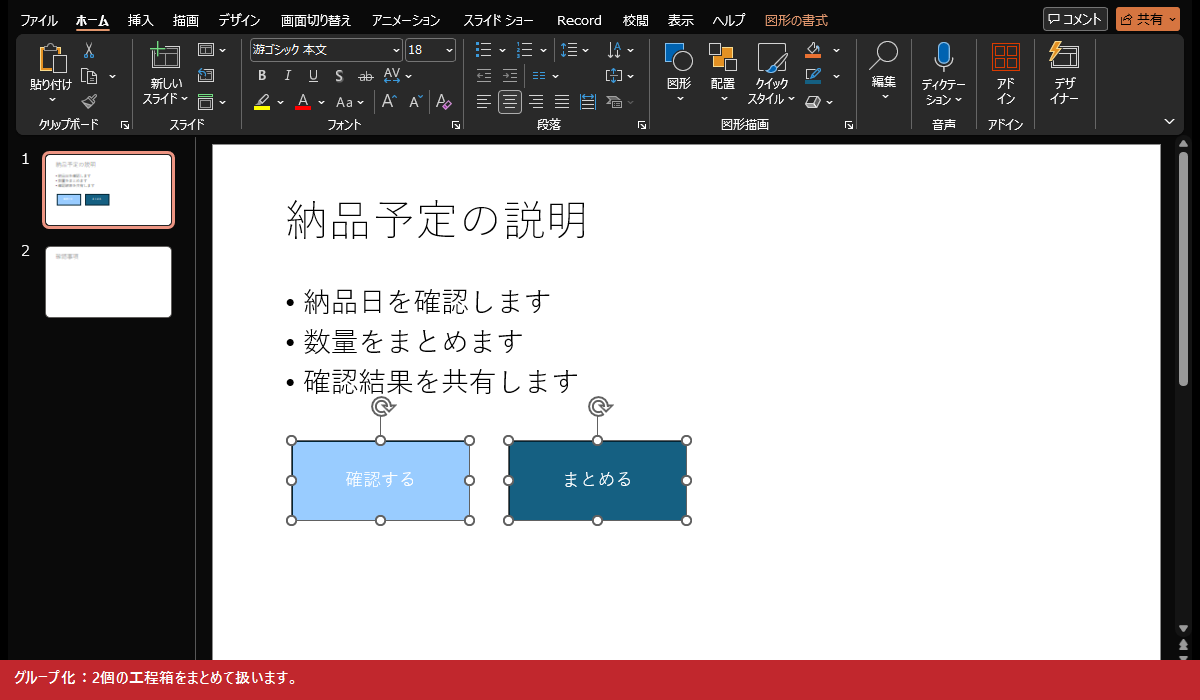Align text left
The image size is (1200, 700).
(x=484, y=101)
